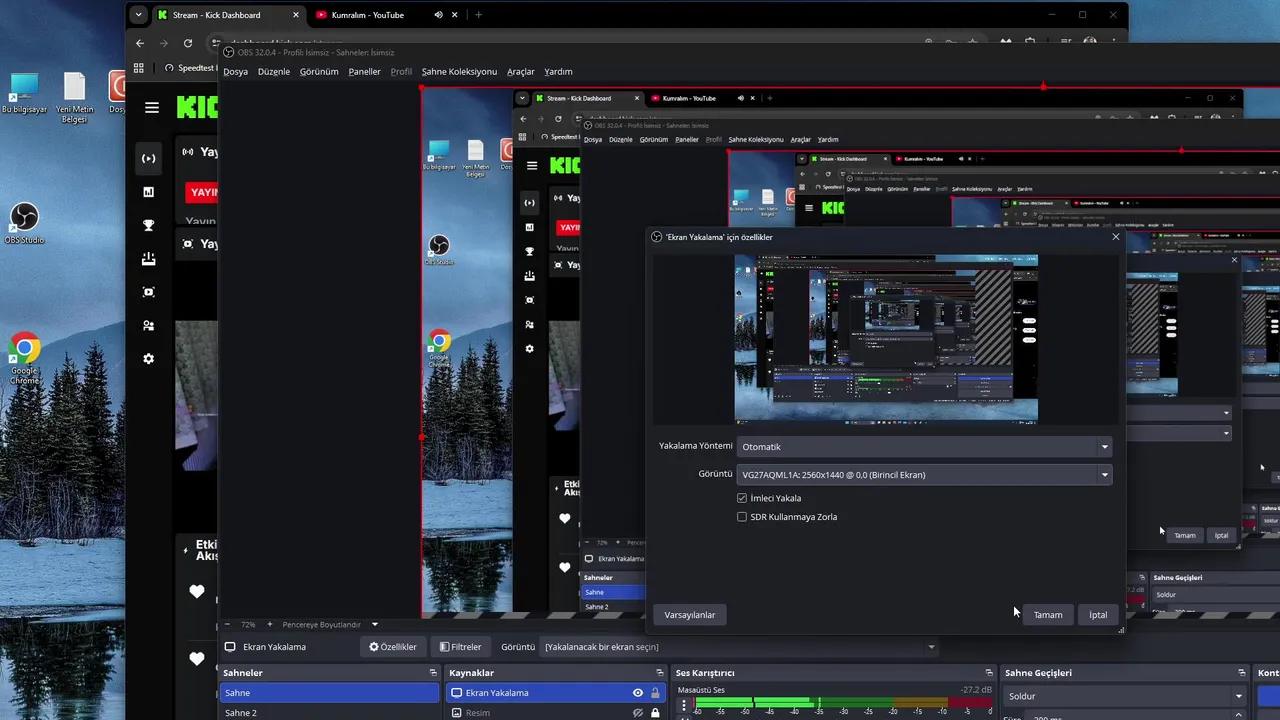Uncheck the İmleci Yakala checkbox
The image size is (1280, 720).
(742, 498)
